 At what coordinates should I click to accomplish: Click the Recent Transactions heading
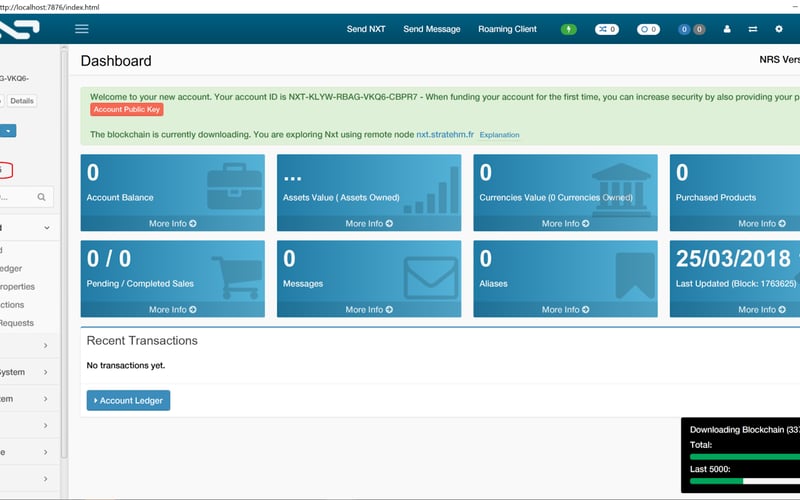click(x=142, y=340)
